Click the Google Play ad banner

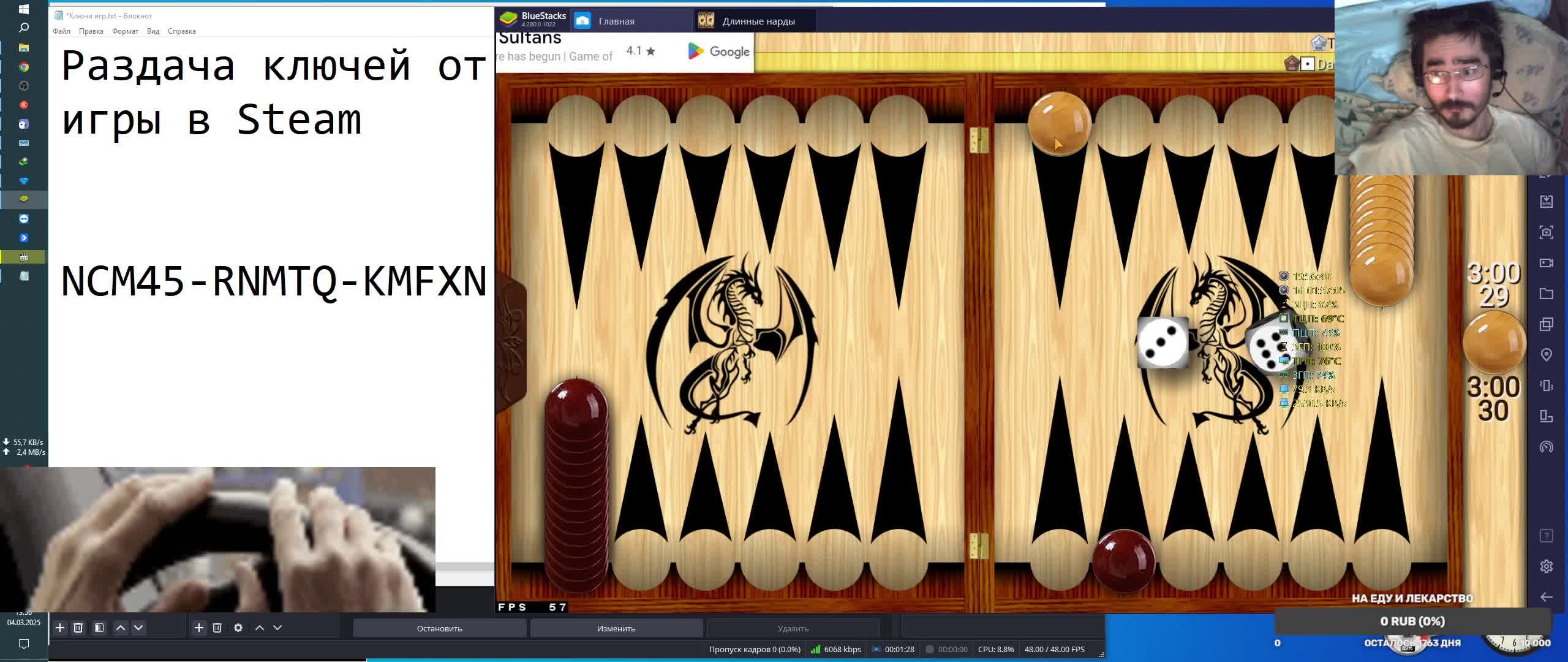click(x=625, y=52)
